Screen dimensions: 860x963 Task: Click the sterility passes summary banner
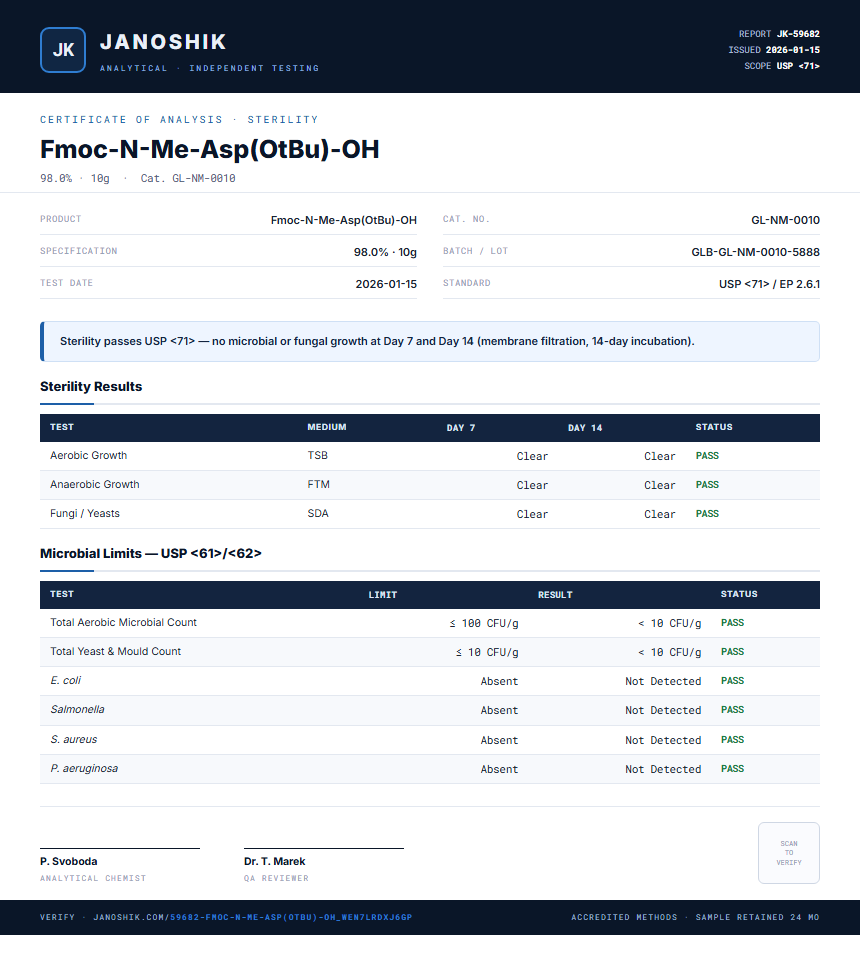(430, 341)
